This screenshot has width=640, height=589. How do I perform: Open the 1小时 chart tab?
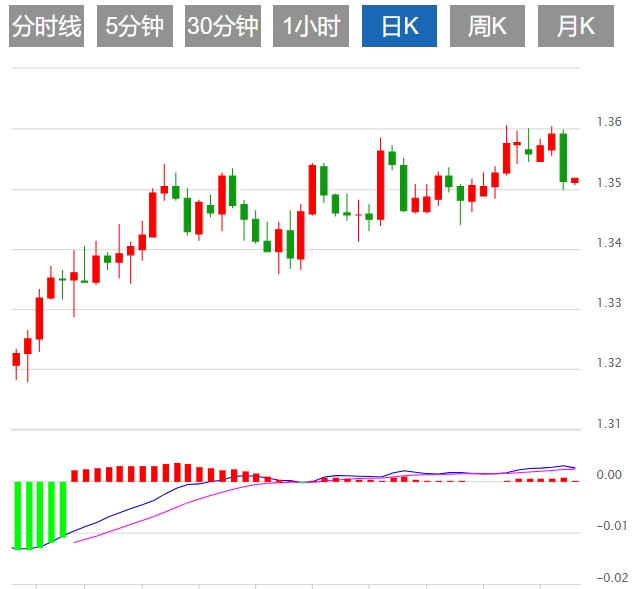(x=311, y=26)
